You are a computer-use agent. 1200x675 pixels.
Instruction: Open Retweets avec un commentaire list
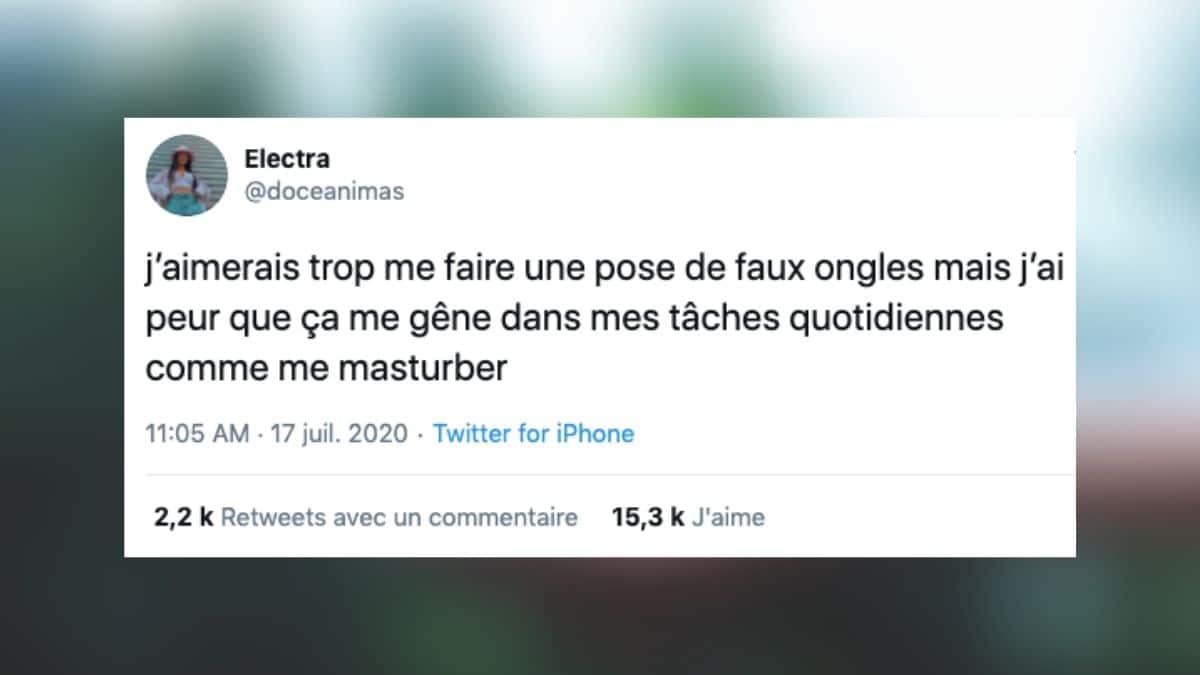pos(399,517)
